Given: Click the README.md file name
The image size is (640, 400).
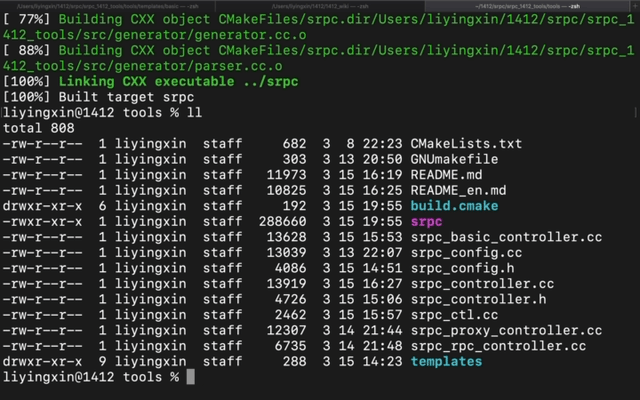Looking at the screenshot, I should (x=446, y=175).
